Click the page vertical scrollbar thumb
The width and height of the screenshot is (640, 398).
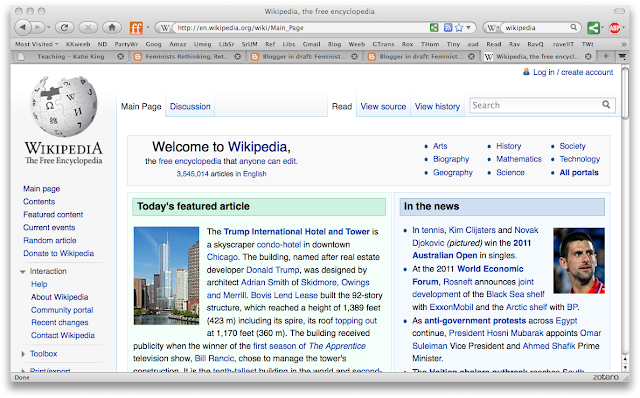click(x=625, y=93)
